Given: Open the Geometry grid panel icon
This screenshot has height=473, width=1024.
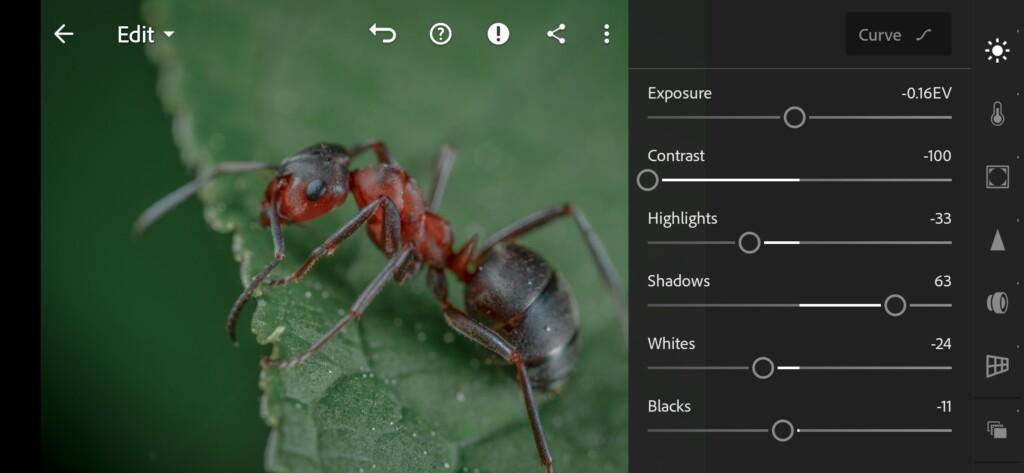Looking at the screenshot, I should tap(997, 366).
